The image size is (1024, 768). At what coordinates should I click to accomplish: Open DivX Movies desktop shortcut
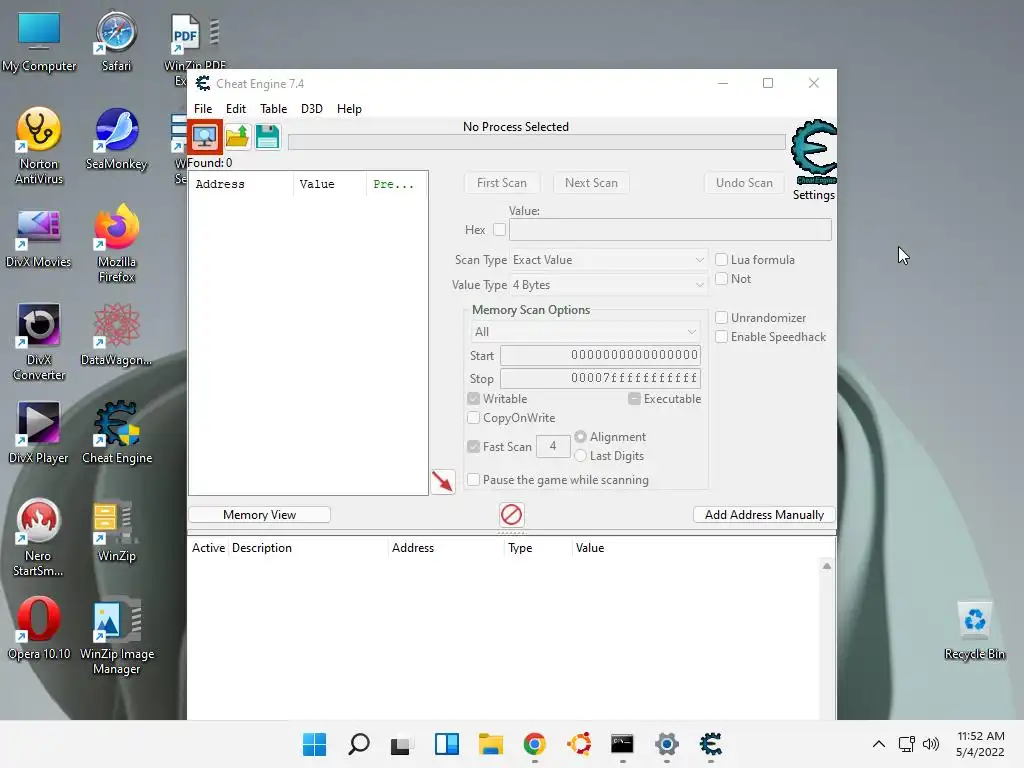39,238
